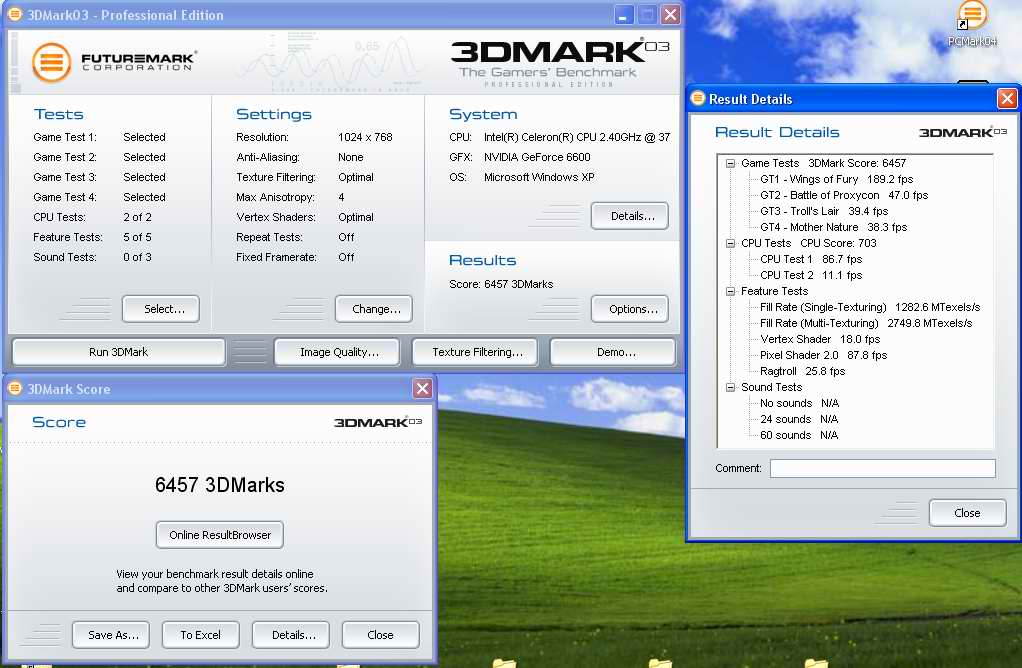This screenshot has width=1022, height=668.
Task: Select GT4 - Mother Nature row
Action: (834, 227)
